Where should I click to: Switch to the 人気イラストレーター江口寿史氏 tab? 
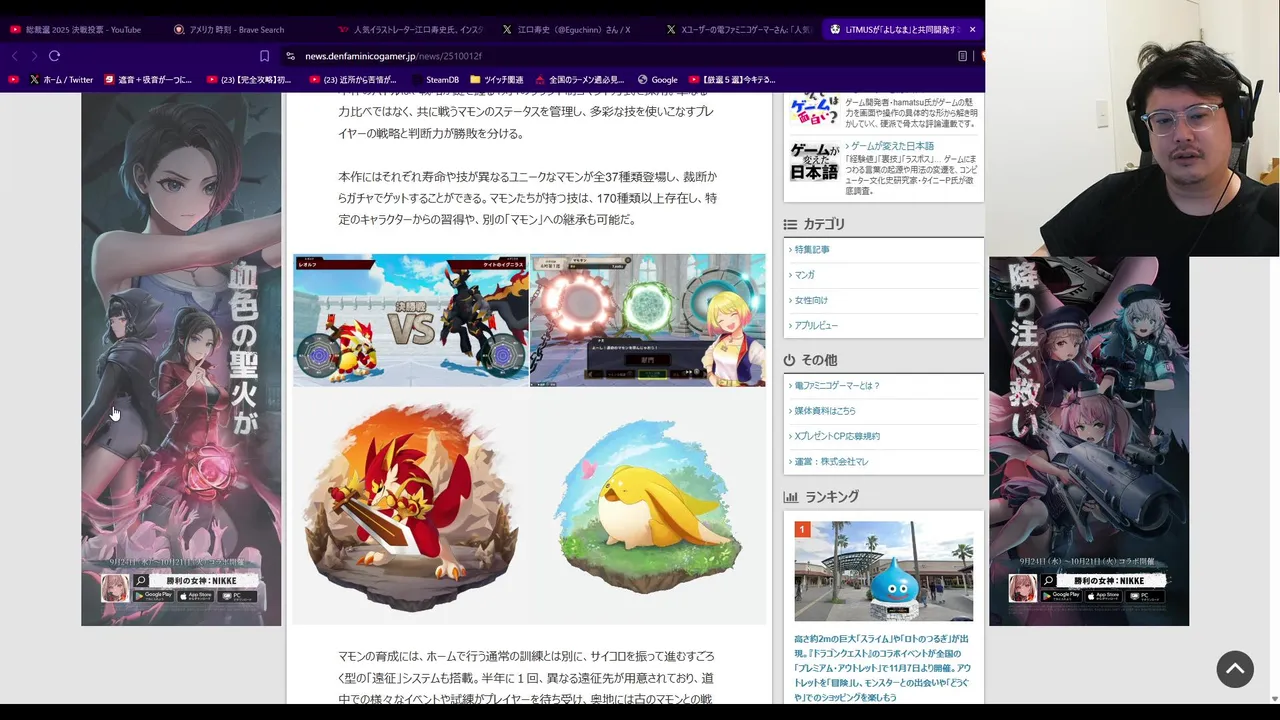point(410,30)
